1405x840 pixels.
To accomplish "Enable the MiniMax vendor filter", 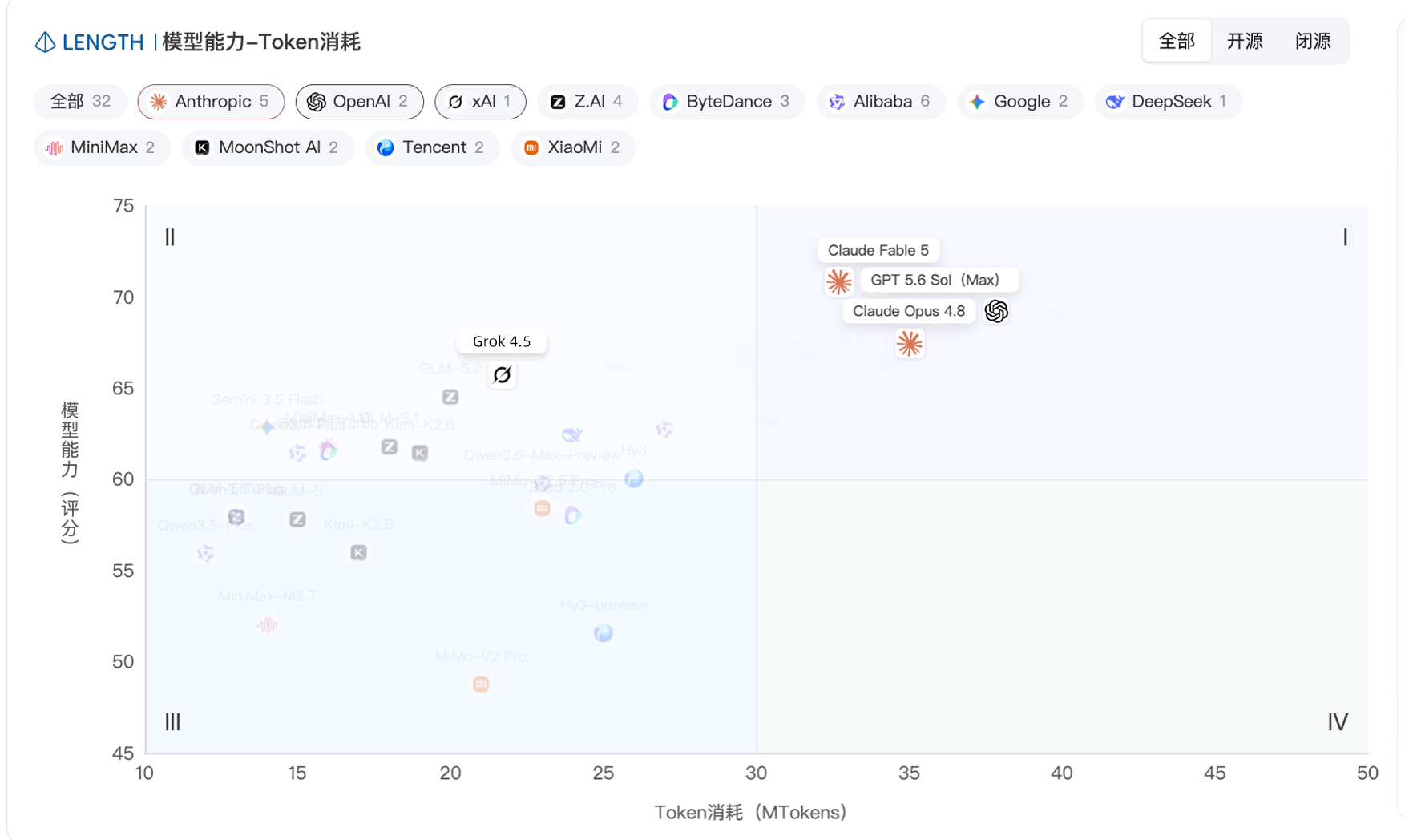I will click(x=102, y=147).
